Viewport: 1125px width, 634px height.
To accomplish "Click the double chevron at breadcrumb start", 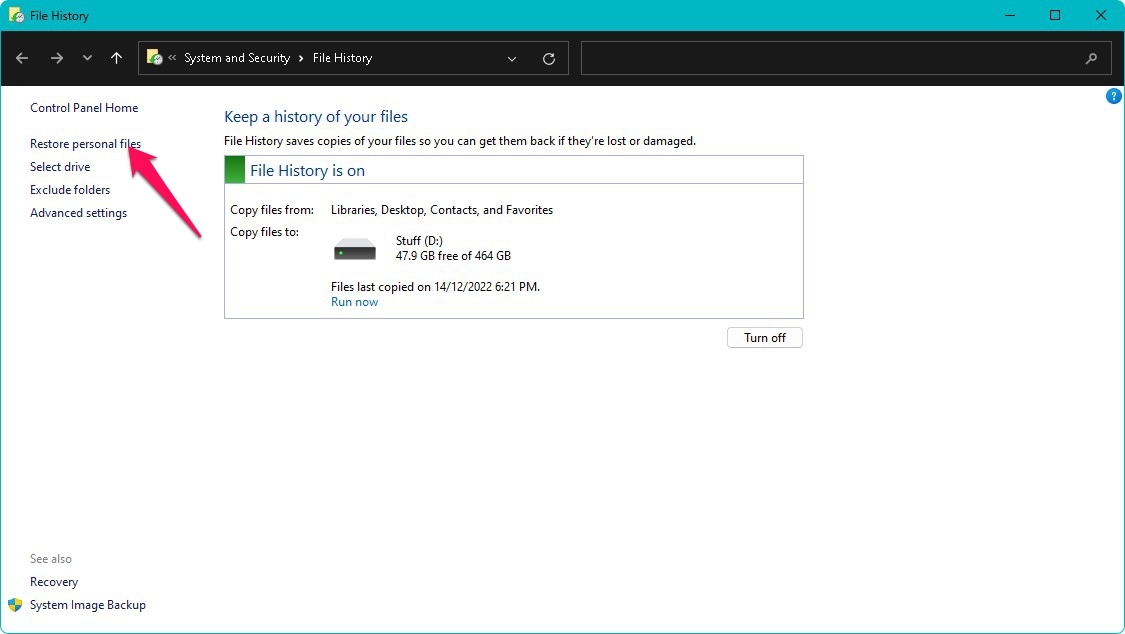I will [x=172, y=58].
